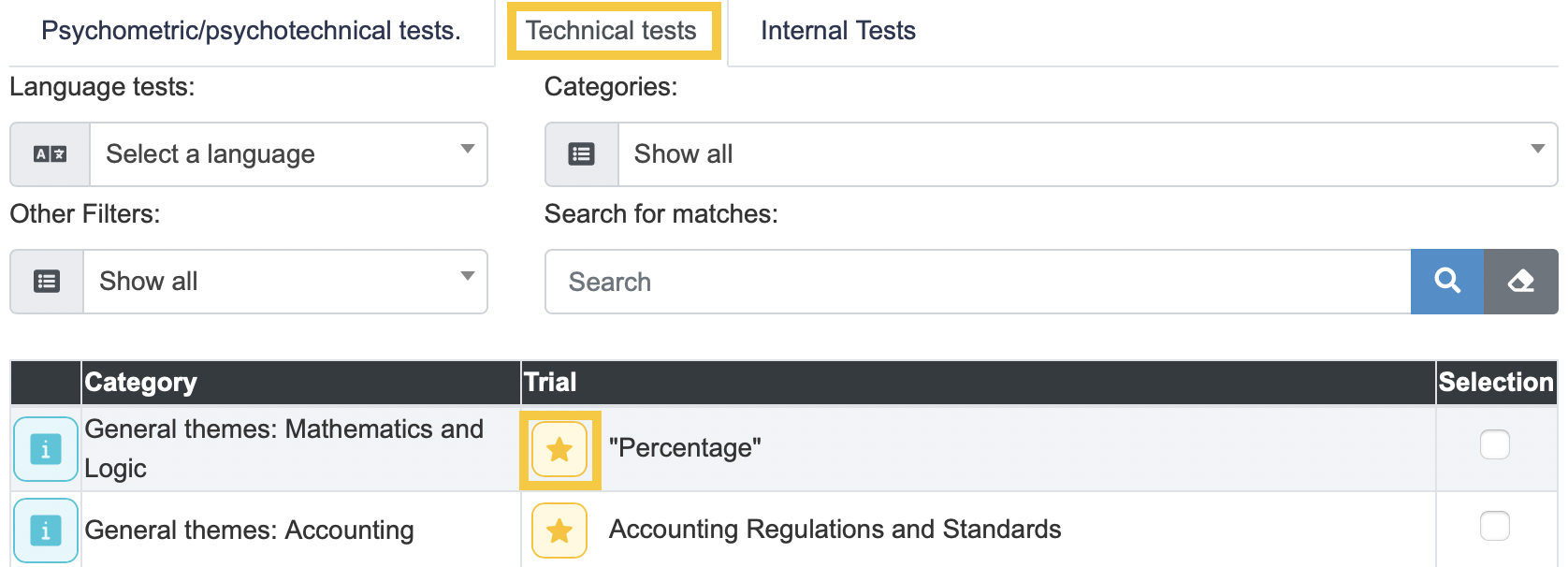
Task: Click the language translate icon
Action: 51,154
